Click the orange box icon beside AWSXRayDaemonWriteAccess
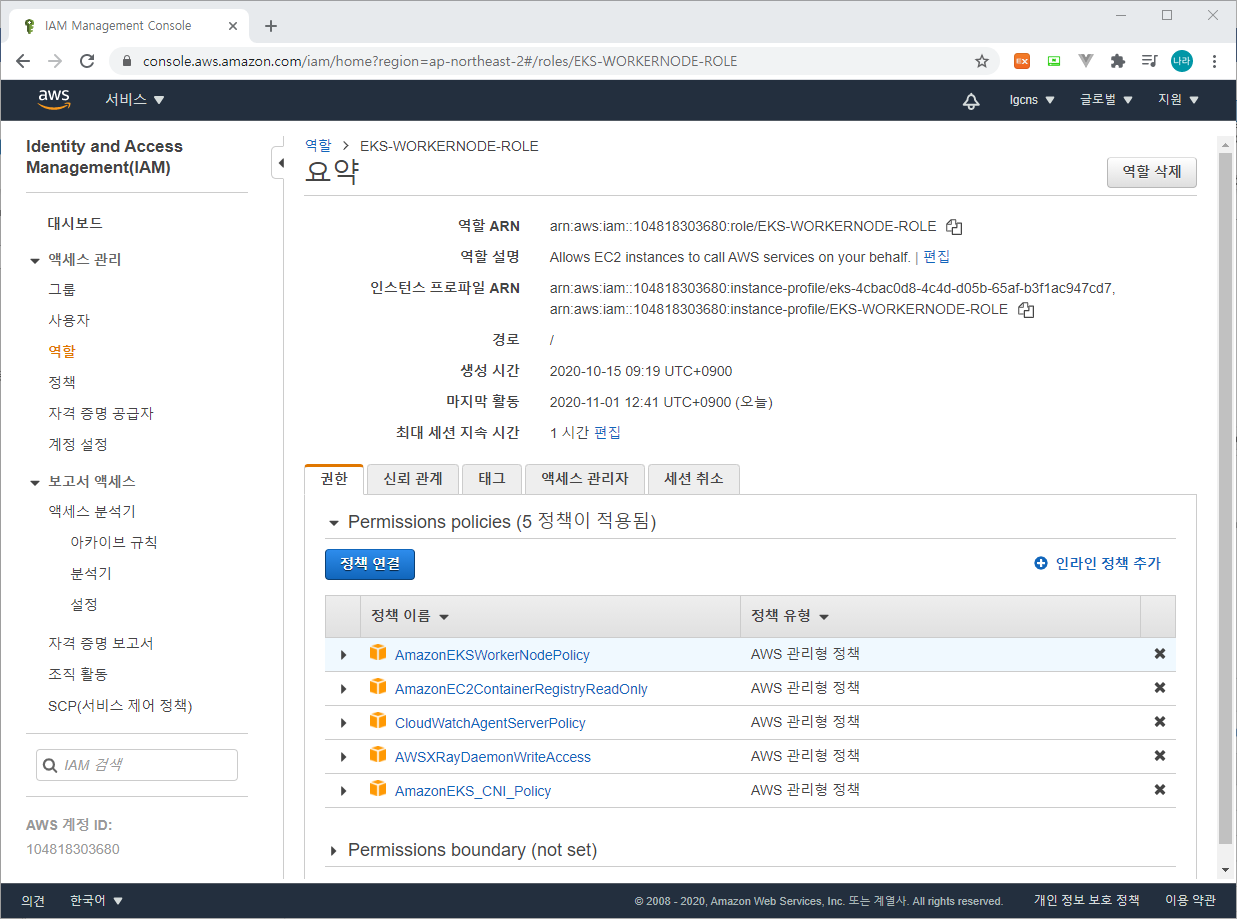This screenshot has height=919, width=1237. (x=377, y=755)
